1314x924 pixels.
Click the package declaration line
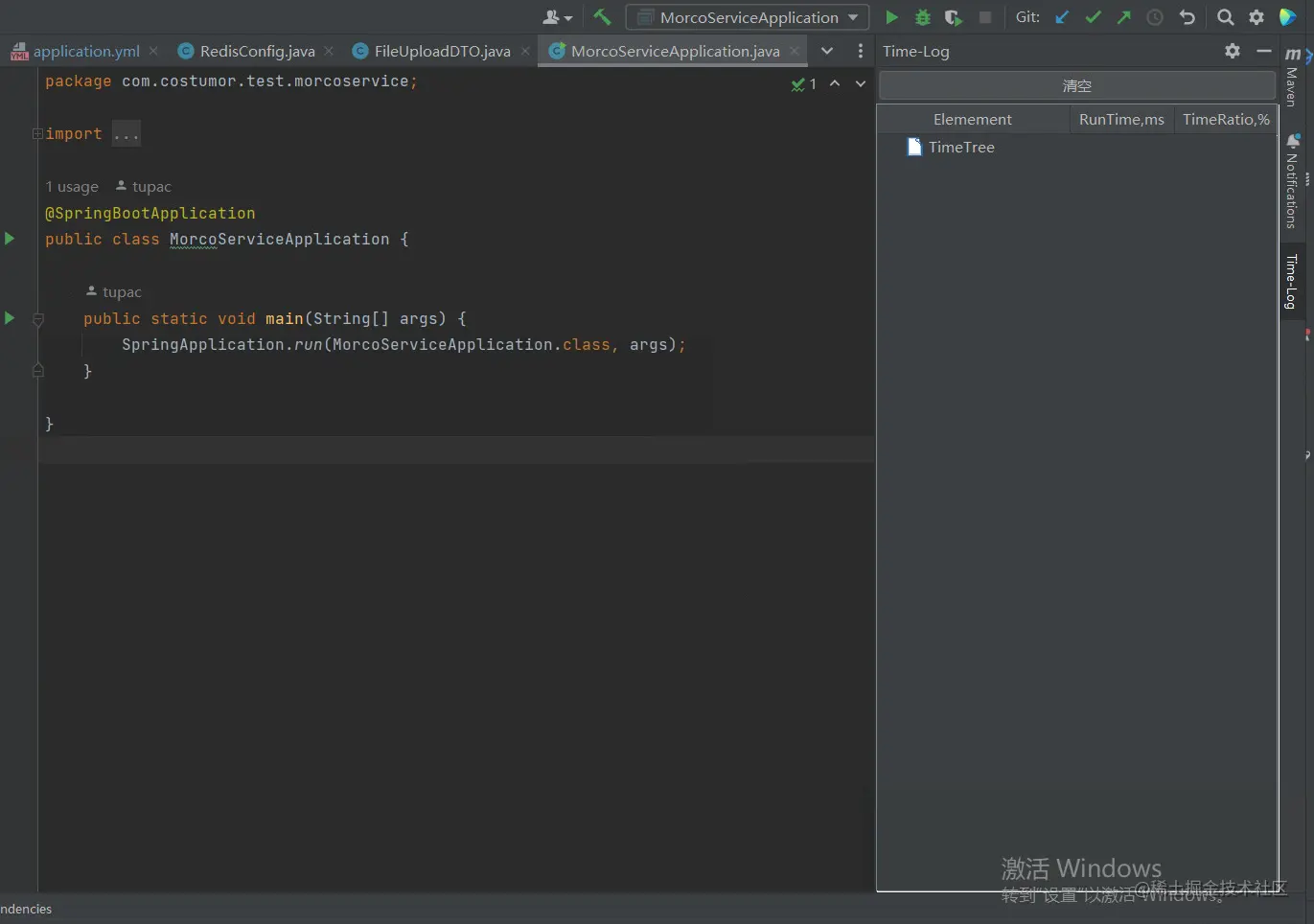point(231,81)
